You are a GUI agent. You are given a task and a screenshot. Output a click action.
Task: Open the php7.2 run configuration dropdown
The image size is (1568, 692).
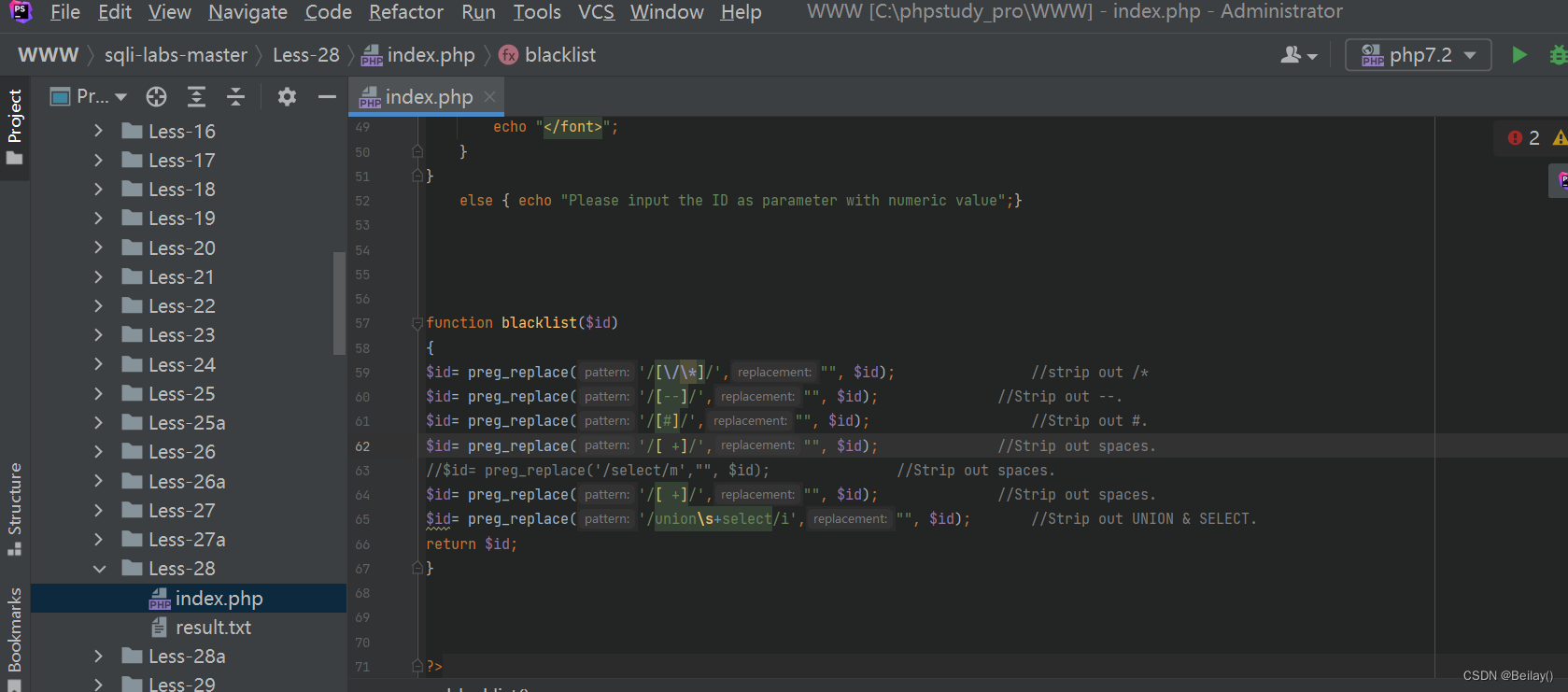coord(1418,55)
